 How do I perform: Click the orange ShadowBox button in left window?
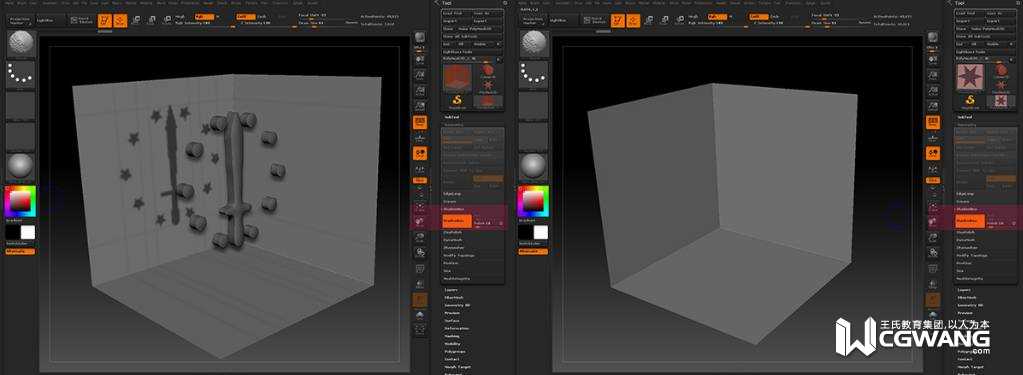457,221
